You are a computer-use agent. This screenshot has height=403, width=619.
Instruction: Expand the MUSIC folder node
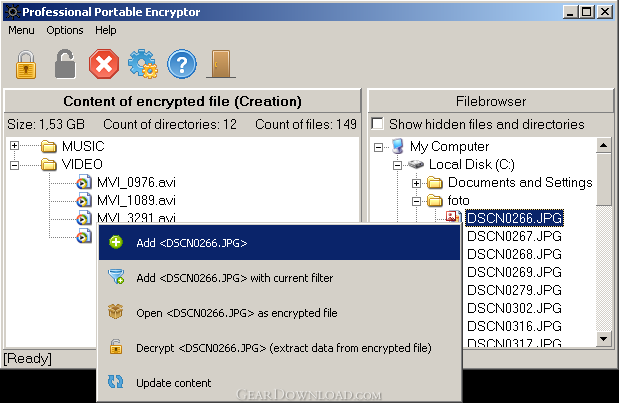[15, 146]
